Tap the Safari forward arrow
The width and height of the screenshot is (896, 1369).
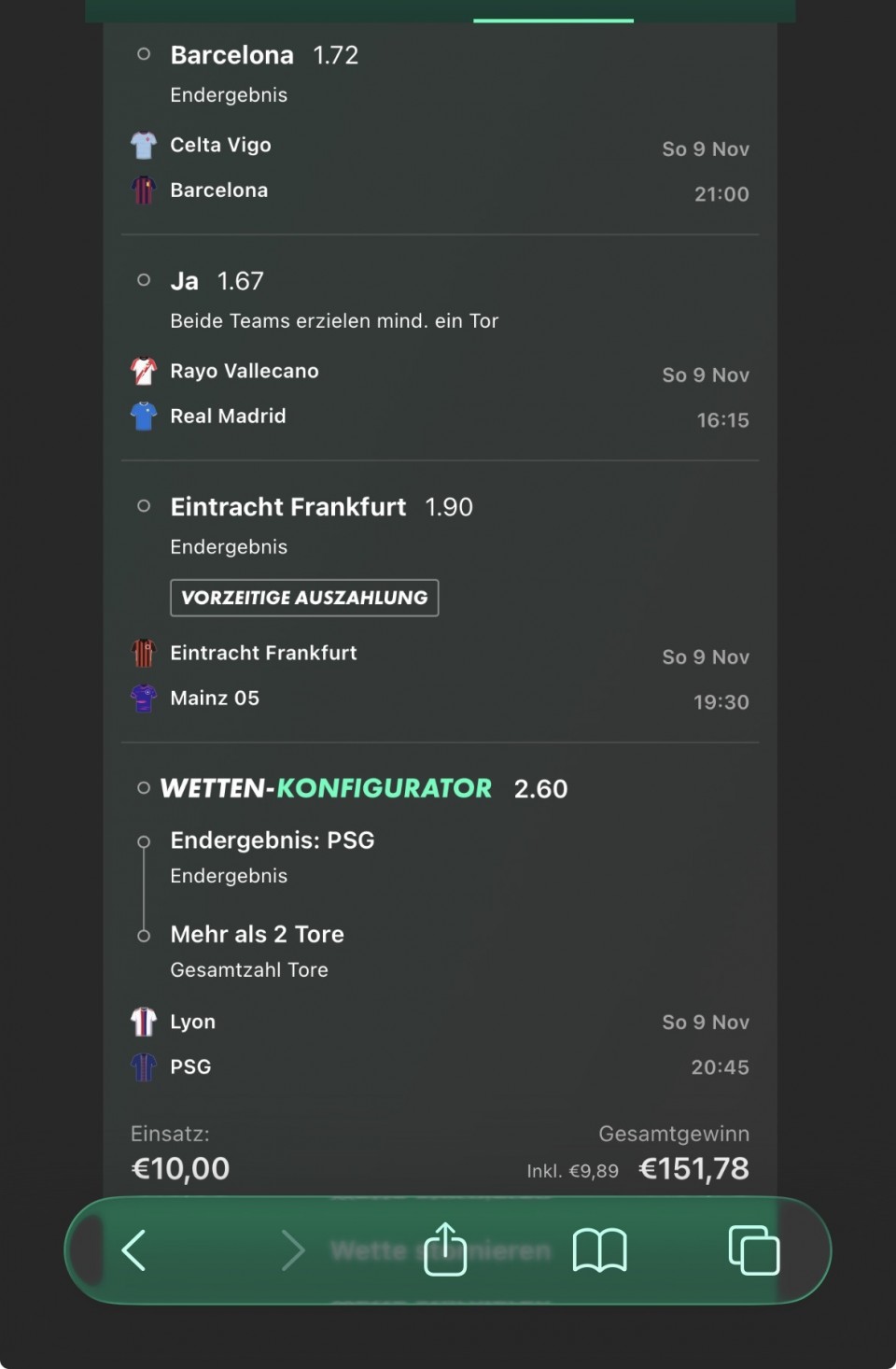[292, 1250]
